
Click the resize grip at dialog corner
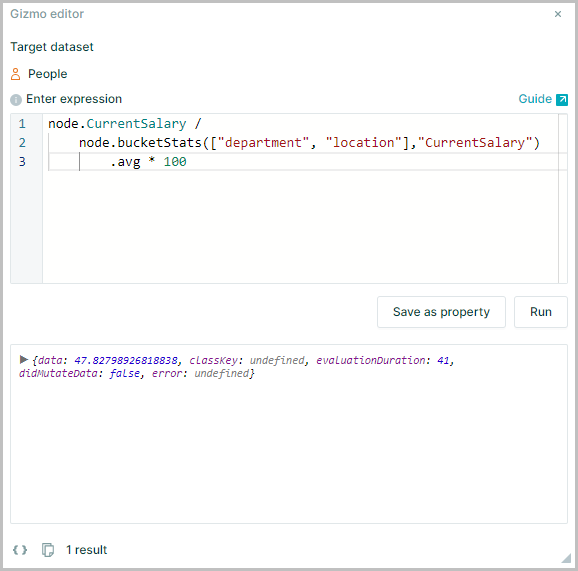pyautogui.click(x=566, y=558)
